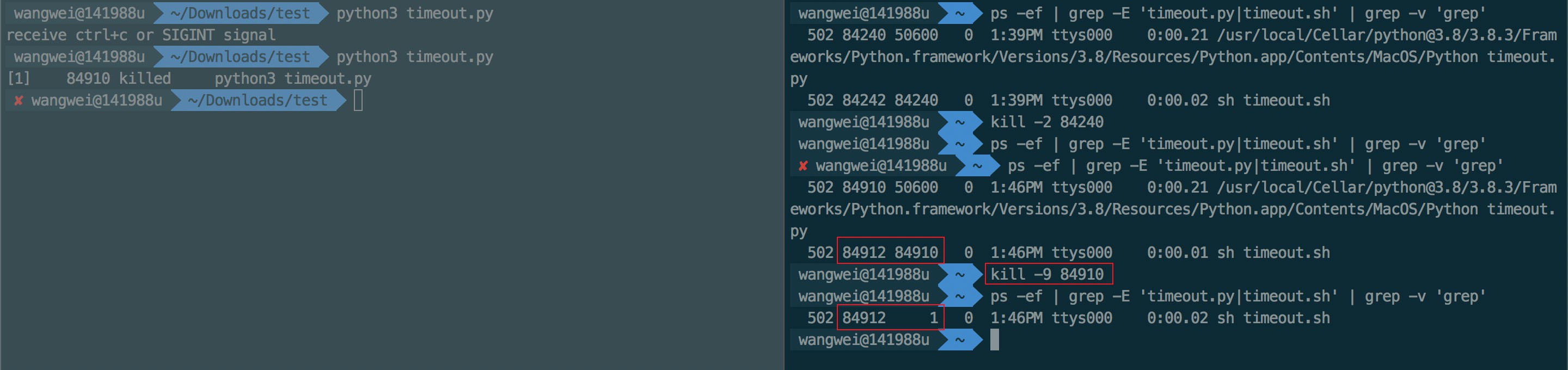Click the first python3 timeout.py command in left pane
The width and height of the screenshot is (1568, 370).
(x=414, y=14)
